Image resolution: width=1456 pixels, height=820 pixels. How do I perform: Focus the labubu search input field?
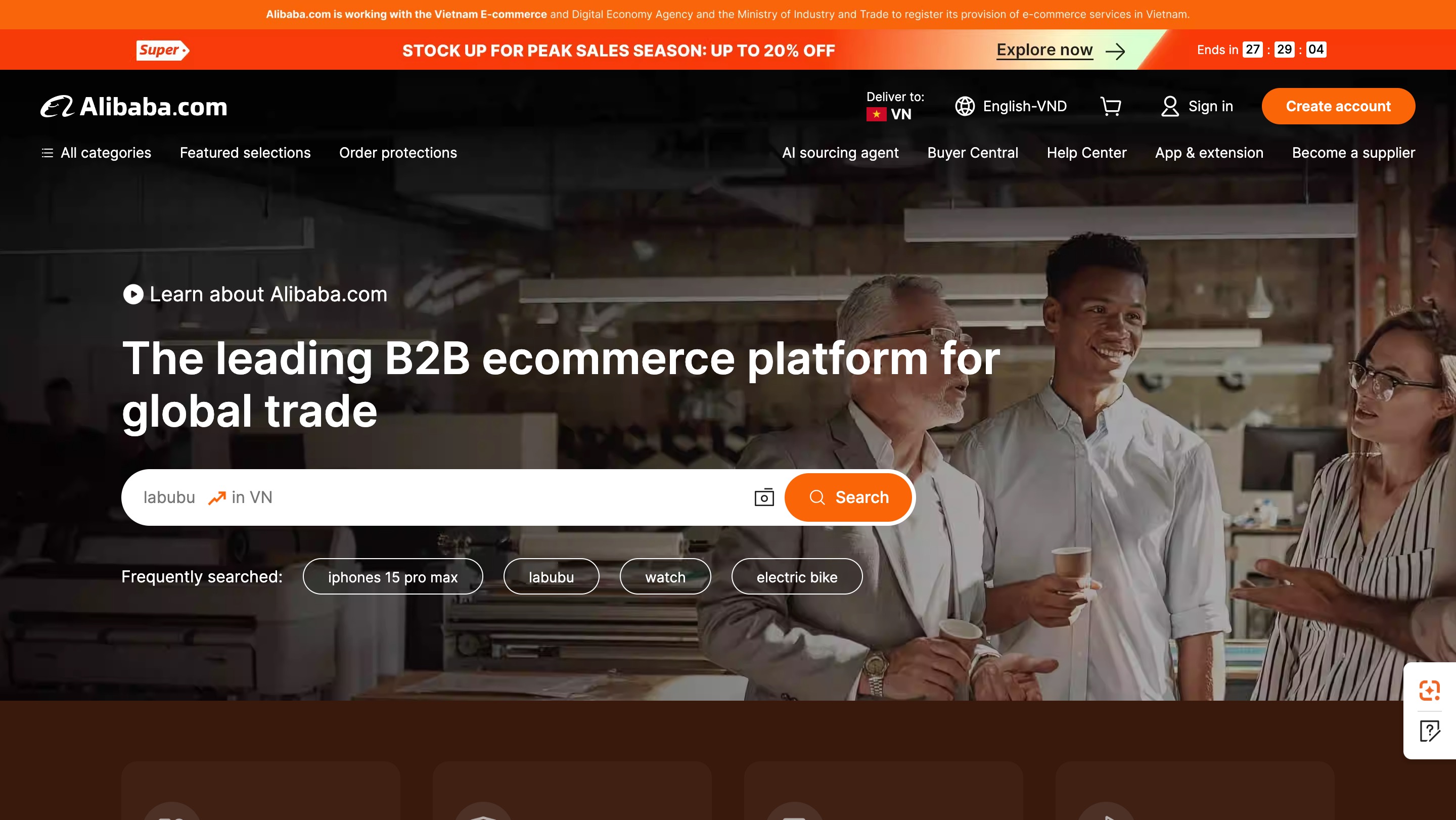435,497
